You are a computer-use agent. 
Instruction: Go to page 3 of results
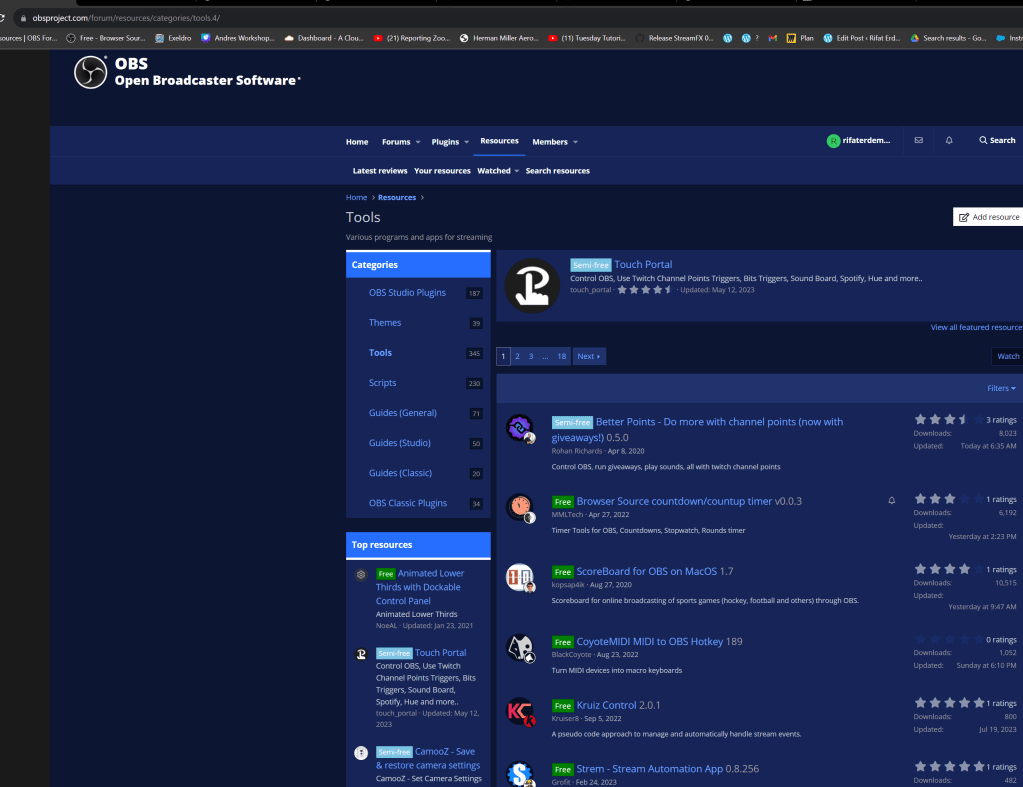click(531, 356)
